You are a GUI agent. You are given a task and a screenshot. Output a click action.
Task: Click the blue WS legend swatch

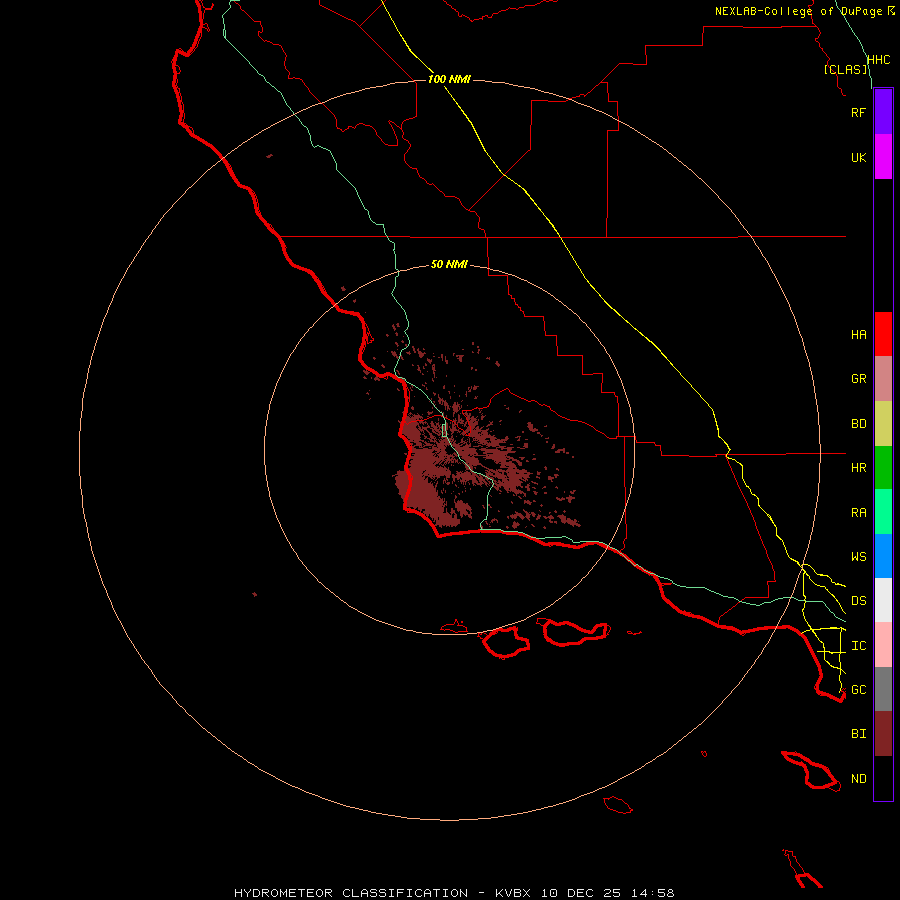(x=883, y=556)
